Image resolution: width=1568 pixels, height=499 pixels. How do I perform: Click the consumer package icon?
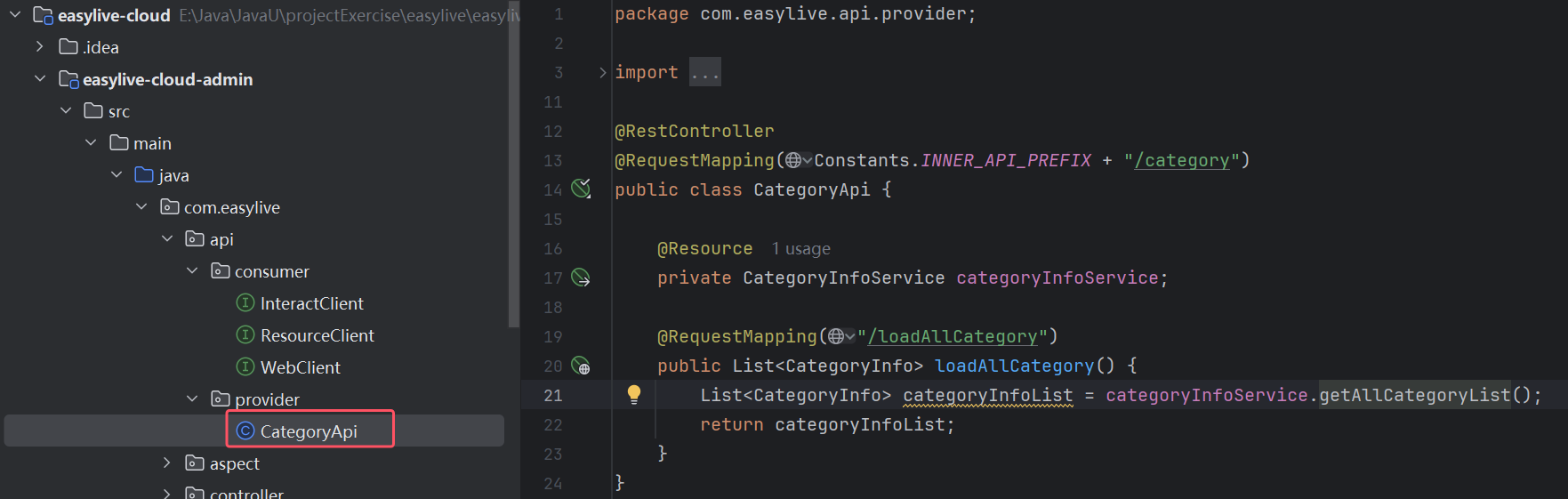[x=221, y=270]
